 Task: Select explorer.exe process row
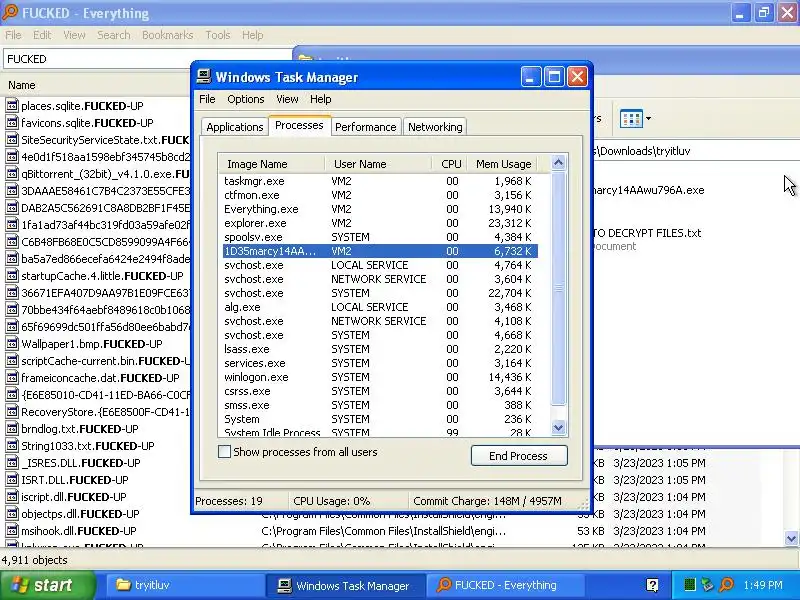pyautogui.click(x=380, y=223)
